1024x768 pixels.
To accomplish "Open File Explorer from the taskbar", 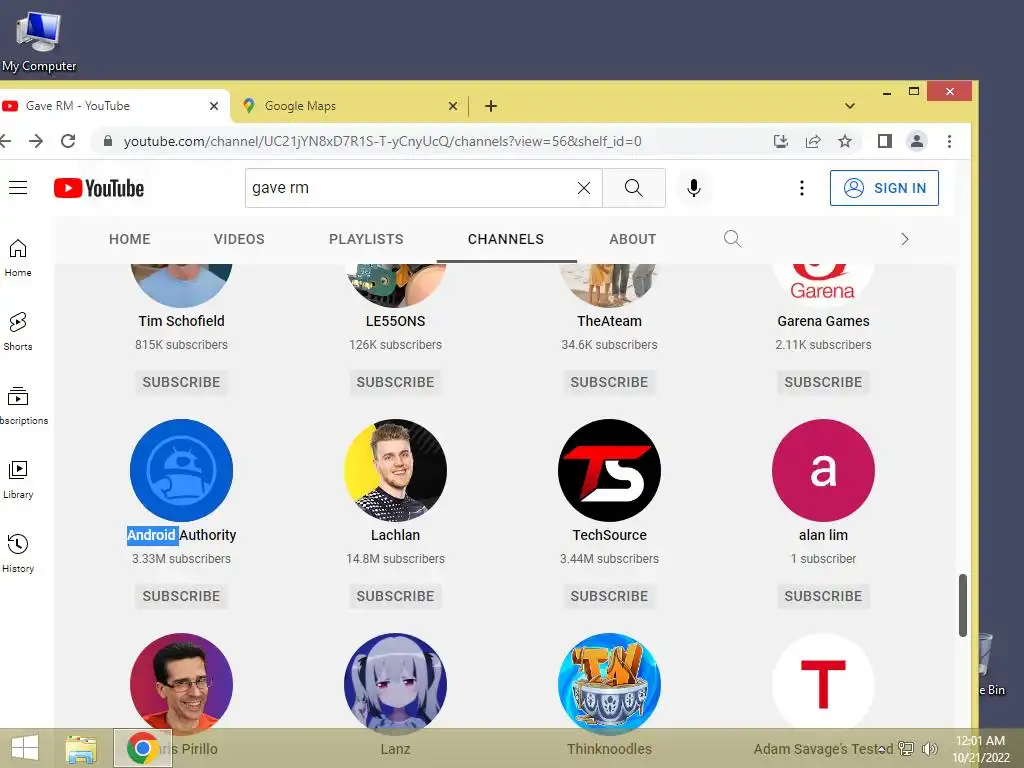I will point(81,748).
